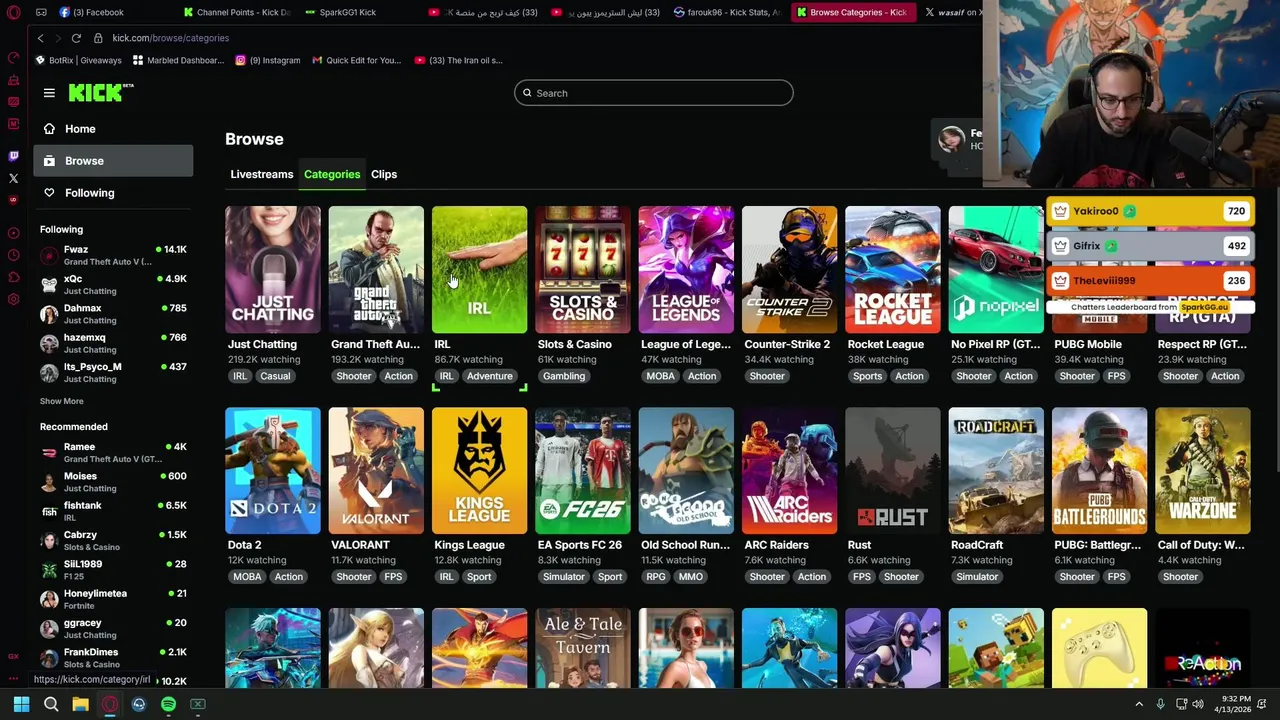This screenshot has width=1280, height=720.
Task: Click the Casual tag under Just Chatting
Action: click(x=275, y=376)
